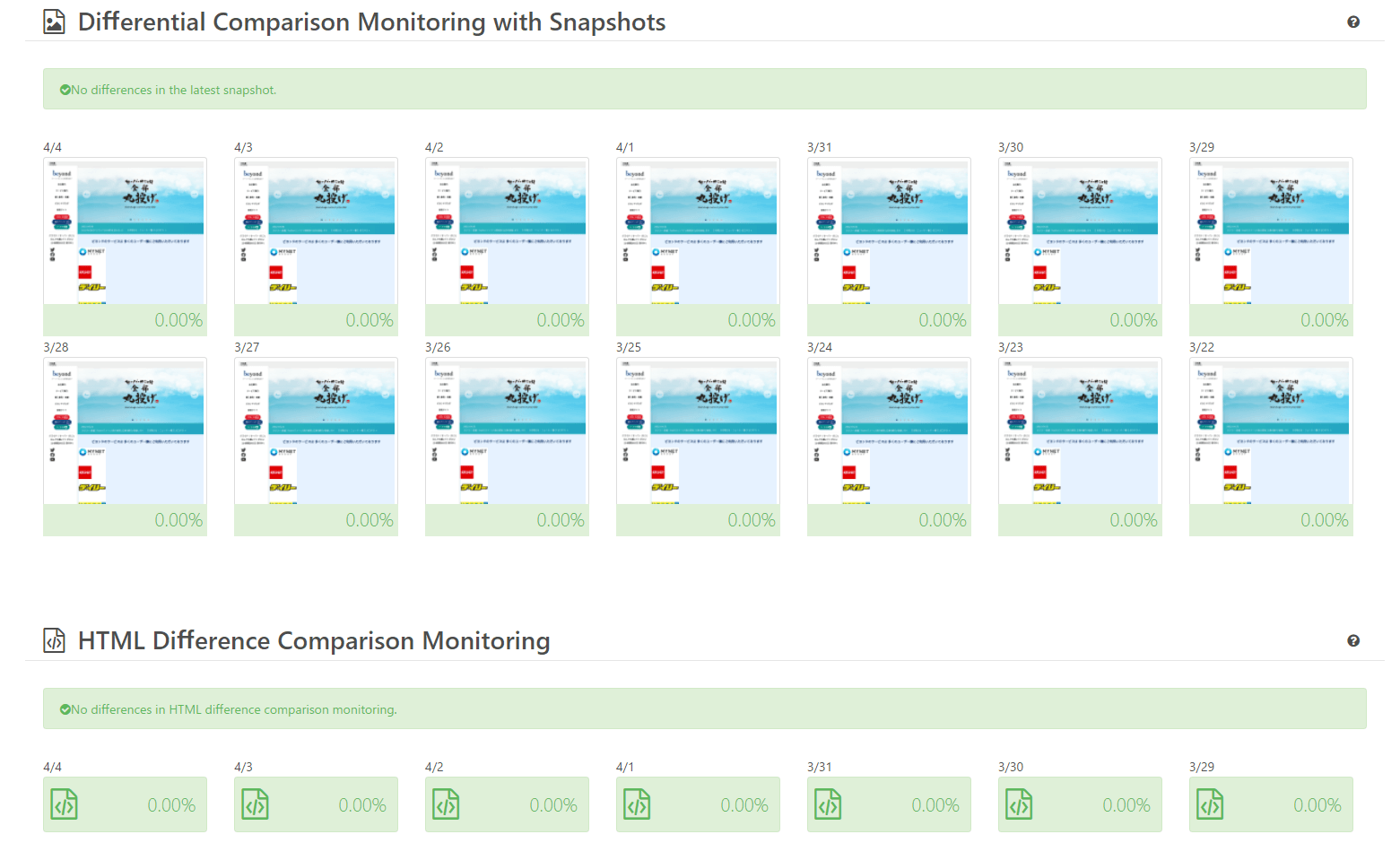Open the 4/3 HTML diff file icon
Image resolution: width=1400 pixels, height=843 pixels.
(255, 804)
